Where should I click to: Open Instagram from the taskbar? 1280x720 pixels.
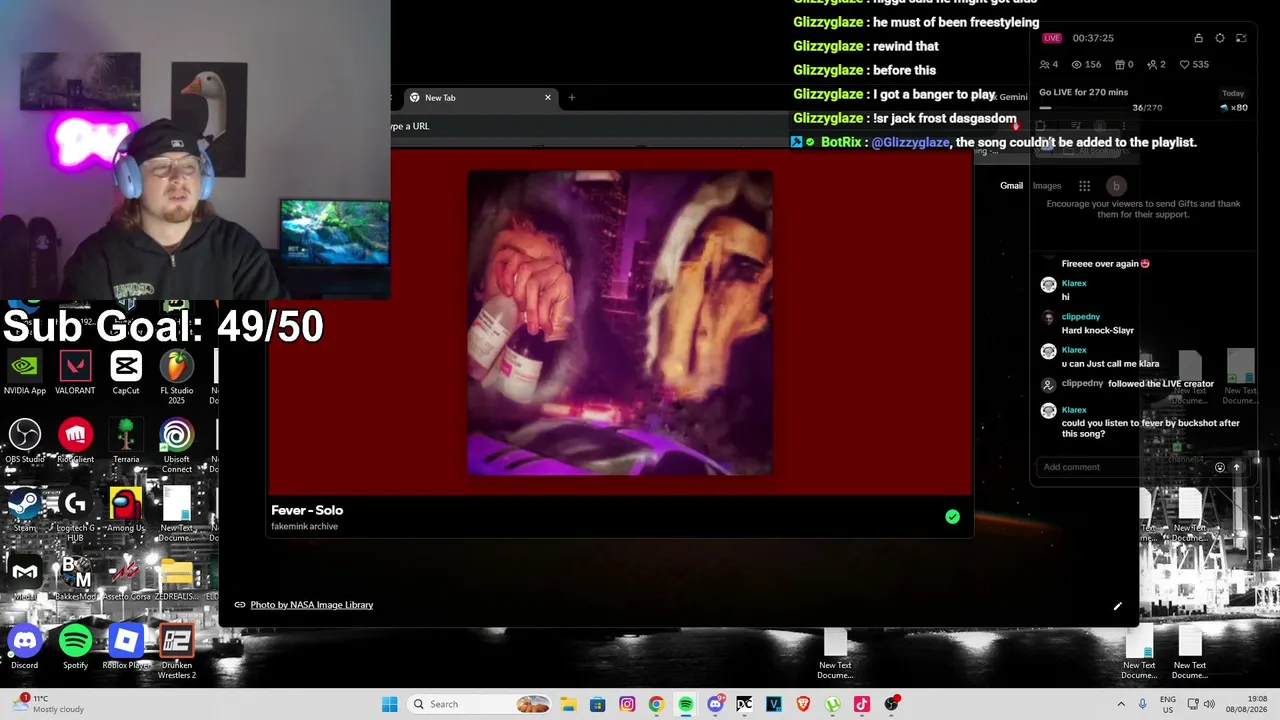click(x=627, y=704)
